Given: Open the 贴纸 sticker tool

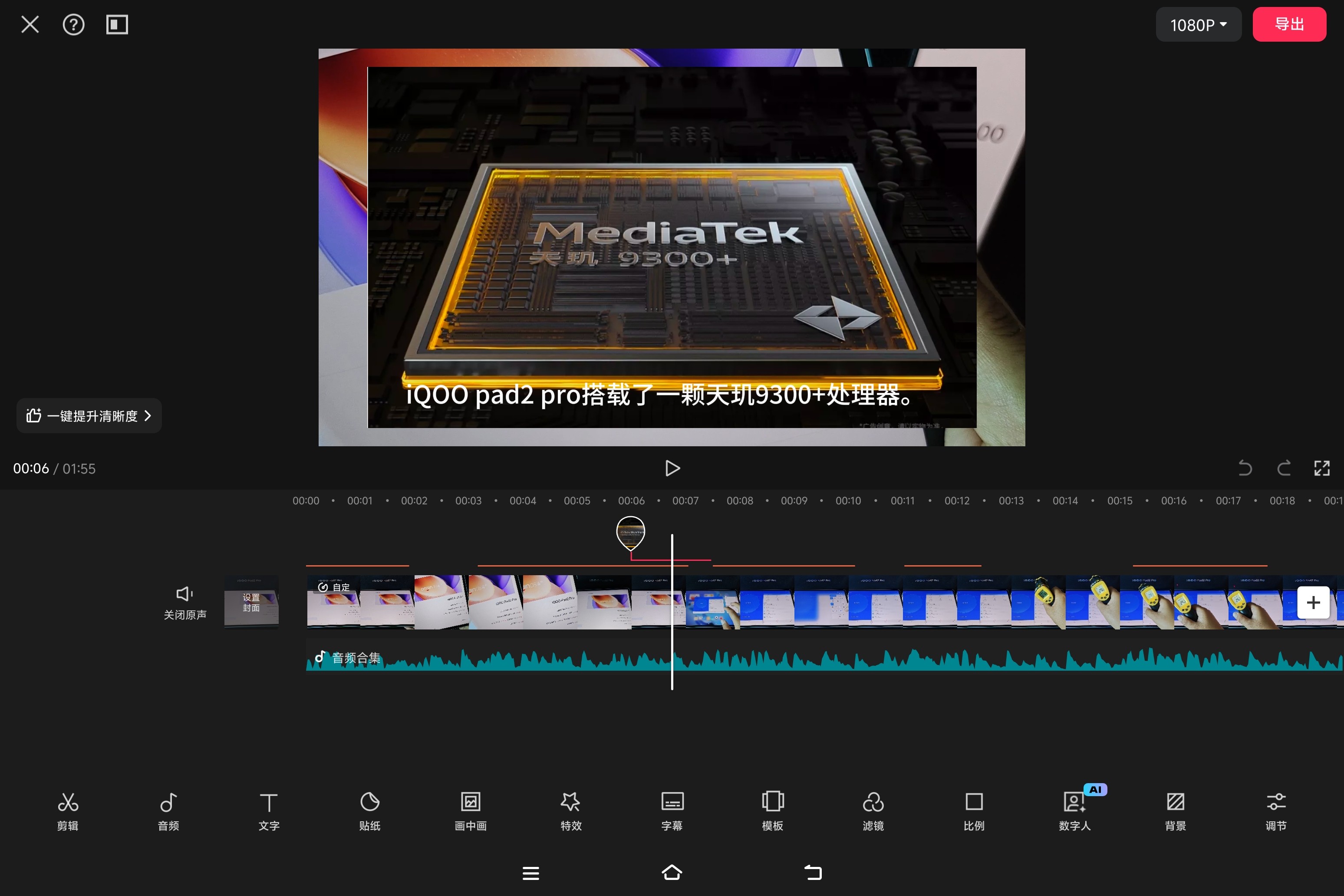Looking at the screenshot, I should click(370, 811).
